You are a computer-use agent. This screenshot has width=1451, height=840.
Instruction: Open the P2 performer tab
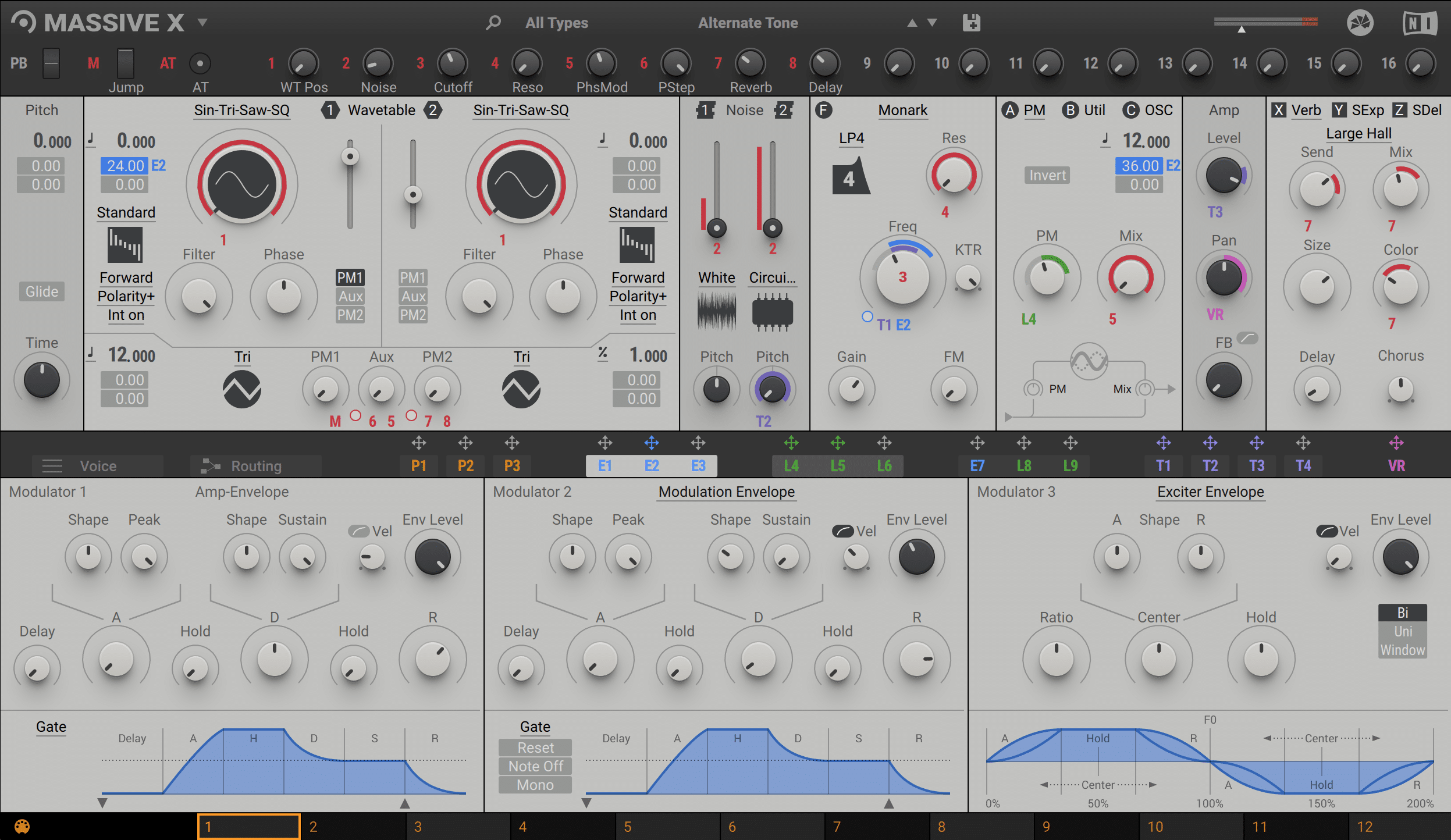(465, 465)
